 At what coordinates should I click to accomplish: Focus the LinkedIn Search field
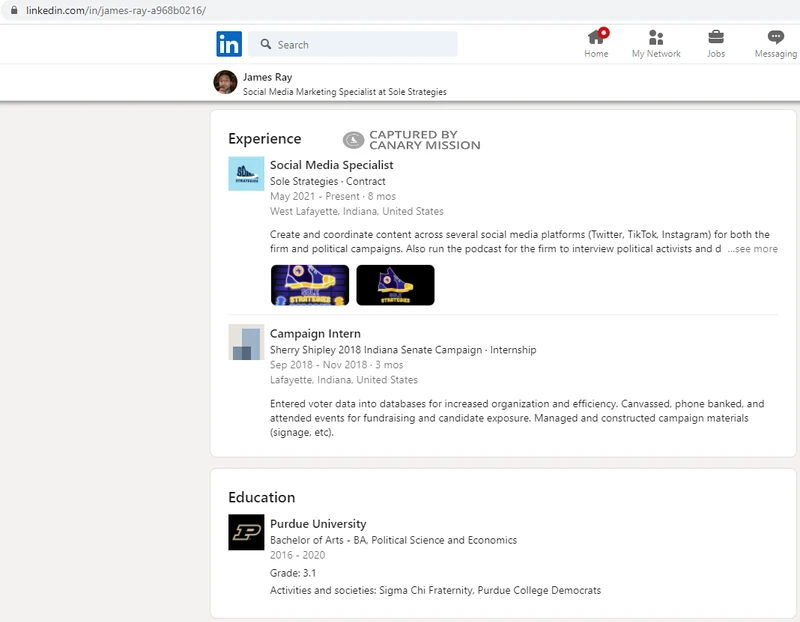[353, 44]
